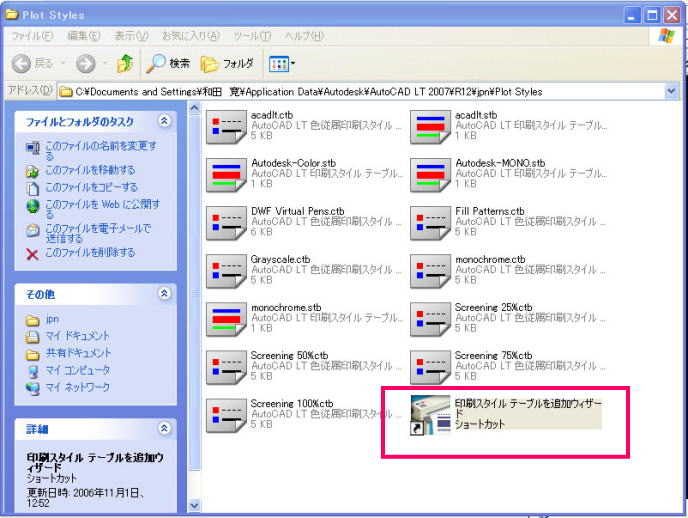Click このファイルを移動する link
The width and height of the screenshot is (688, 518).
coord(90,170)
